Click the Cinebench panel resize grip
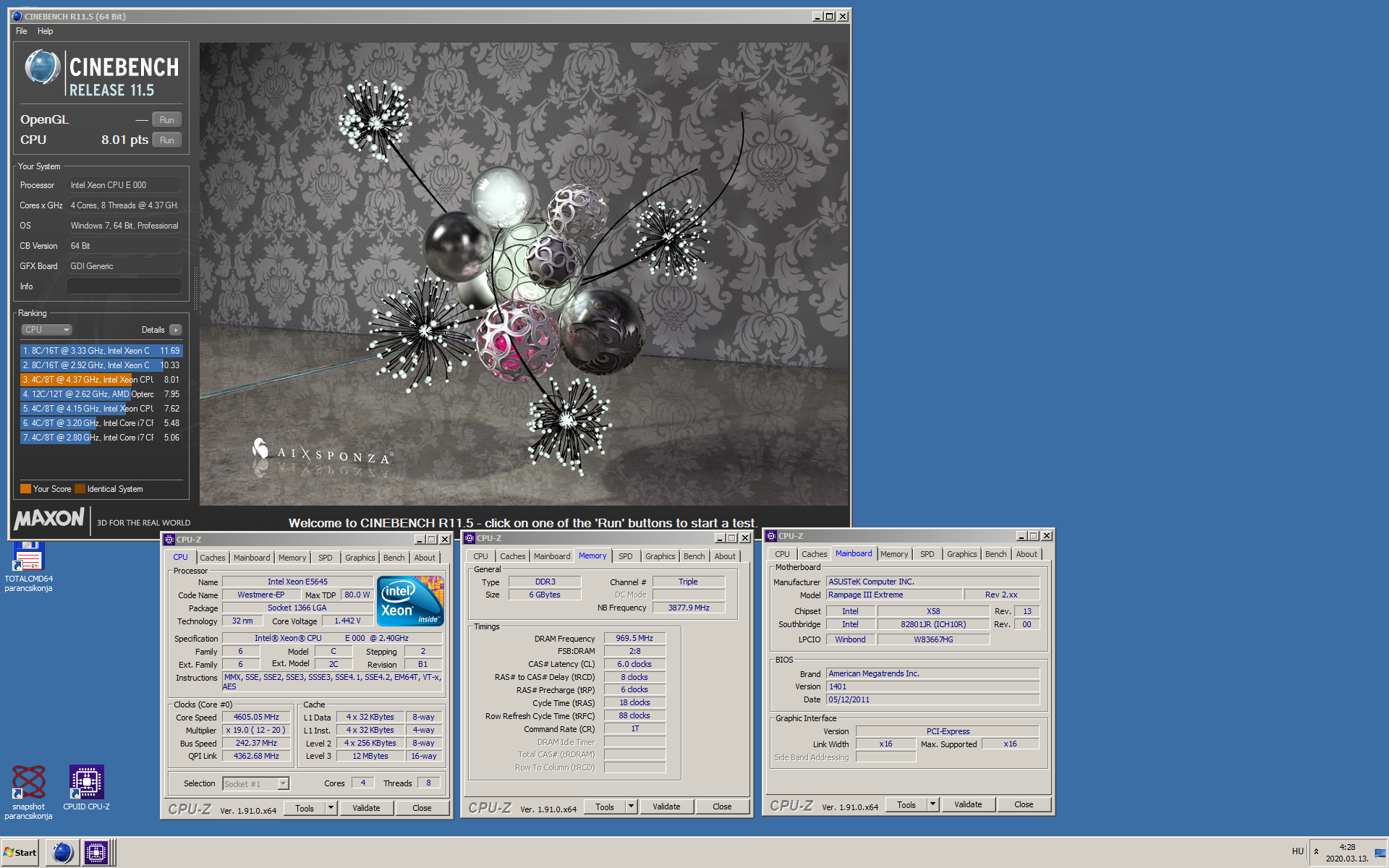The width and height of the screenshot is (1389, 868). pyautogui.click(x=195, y=289)
